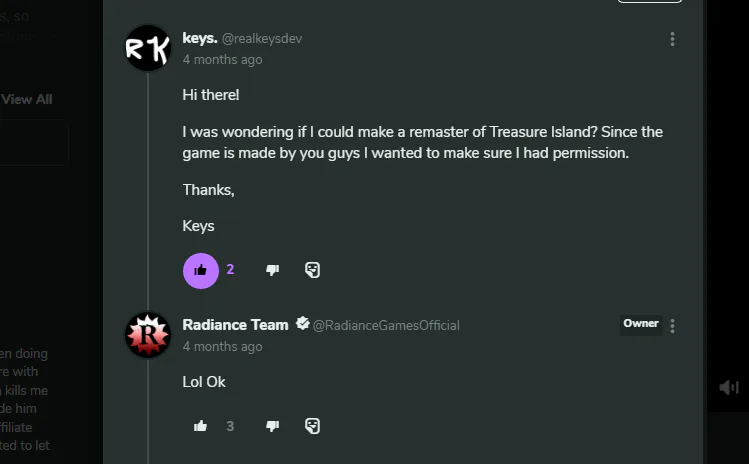
Task: Open the keys. RK profile avatar
Action: 148,48
